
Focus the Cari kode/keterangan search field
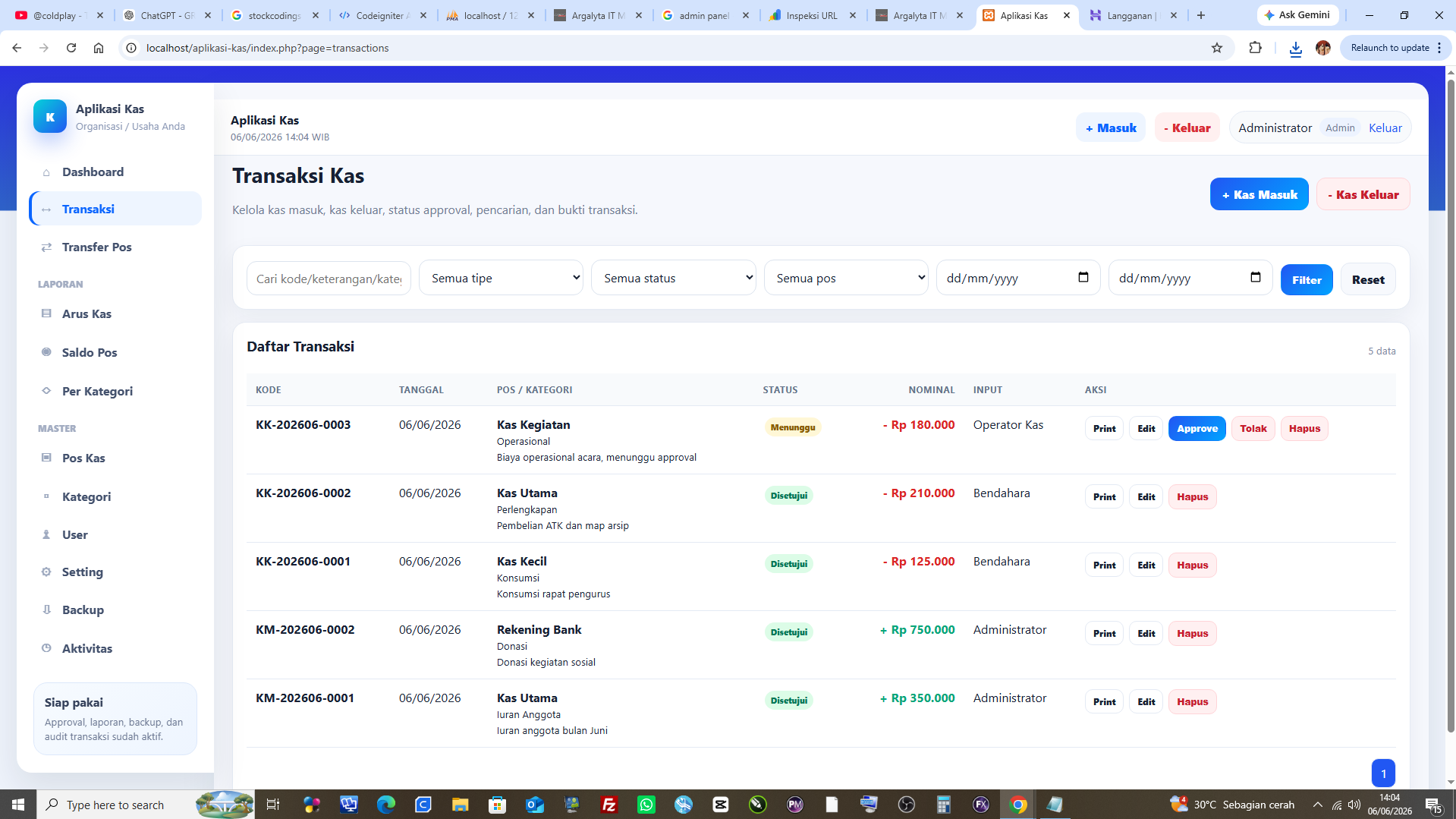tap(329, 279)
